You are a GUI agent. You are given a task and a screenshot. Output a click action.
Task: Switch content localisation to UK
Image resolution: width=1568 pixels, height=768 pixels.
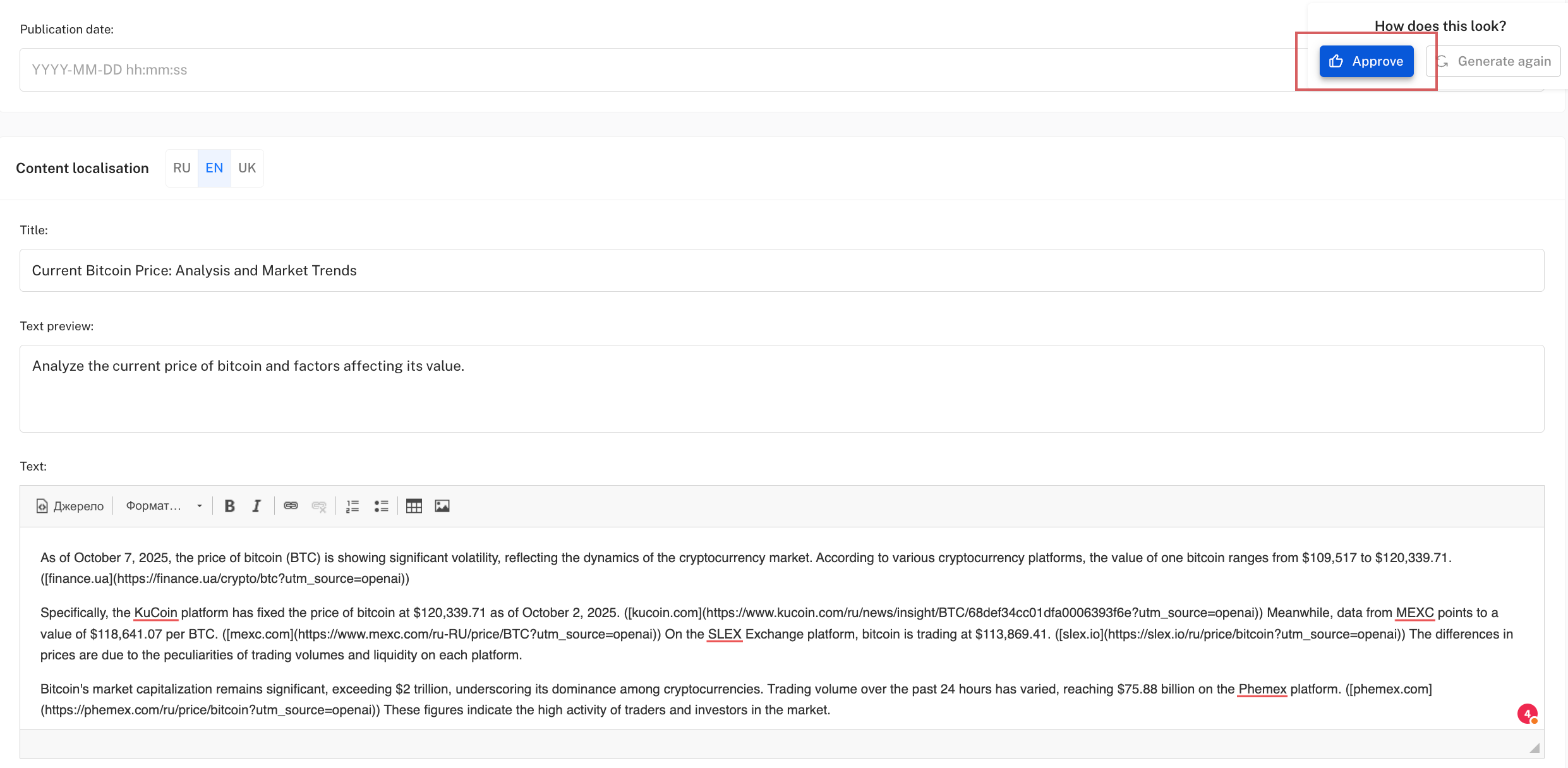coord(247,168)
